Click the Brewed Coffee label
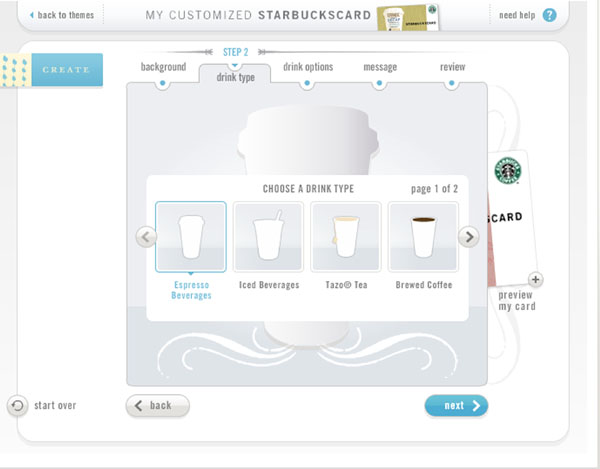This screenshot has width=600, height=469. pyautogui.click(x=424, y=285)
